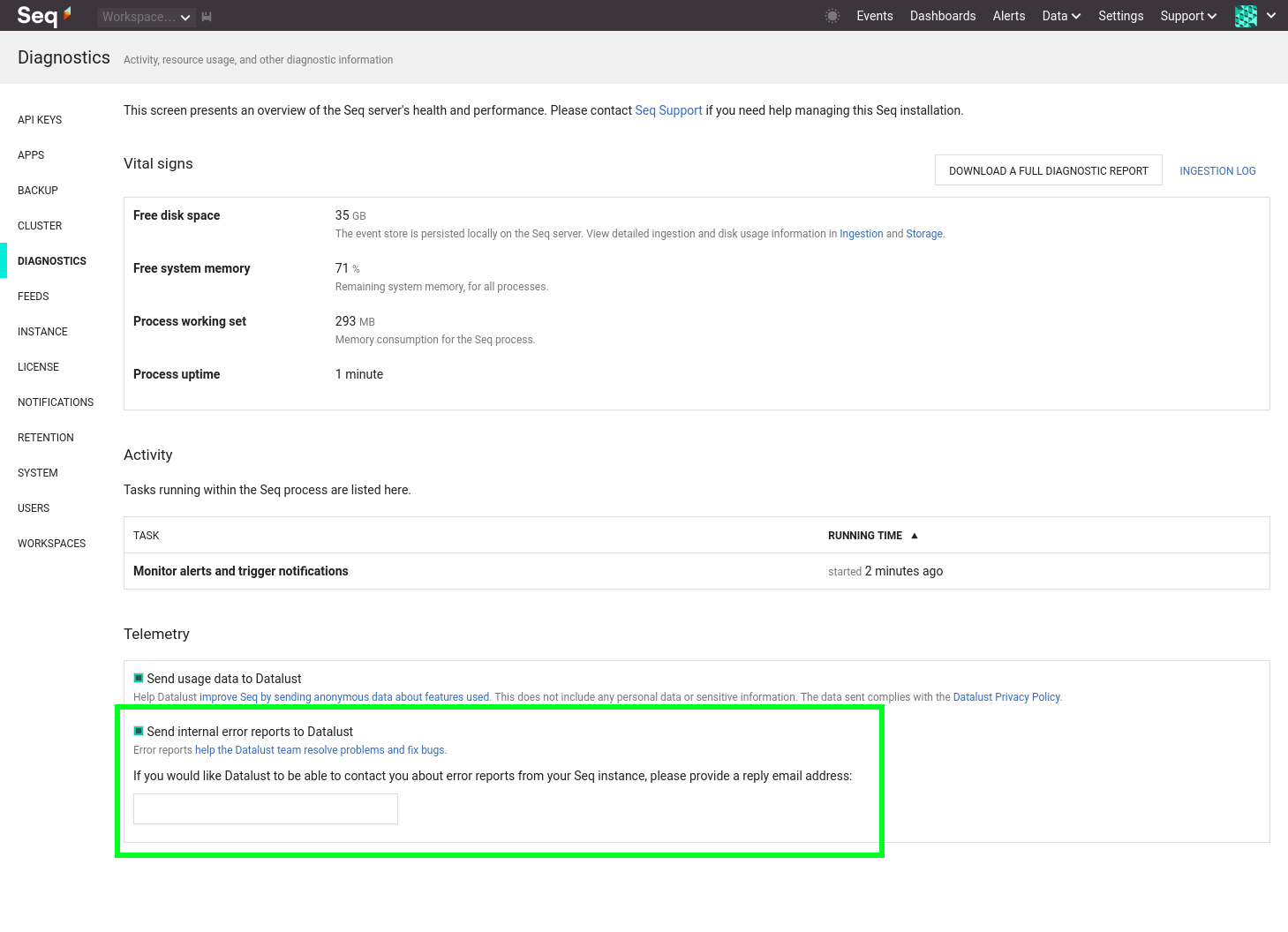Click the '1 minute' uptime value
Screen dimensions: 1288x932
point(359,374)
